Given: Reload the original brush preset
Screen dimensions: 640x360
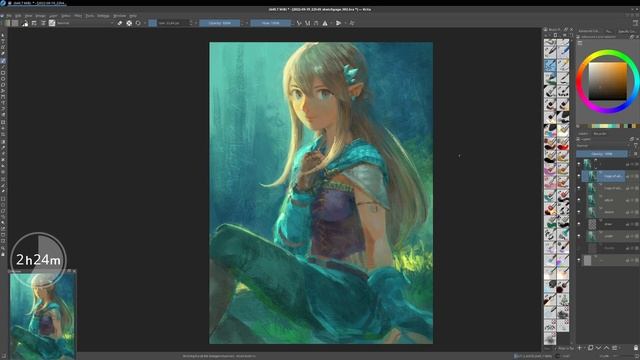Looking at the screenshot, I should coord(138,23).
